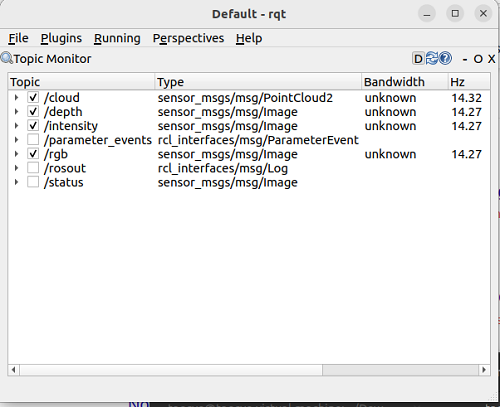Expand the /rosout topic tree row
This screenshot has height=407, width=500.
click(16, 168)
